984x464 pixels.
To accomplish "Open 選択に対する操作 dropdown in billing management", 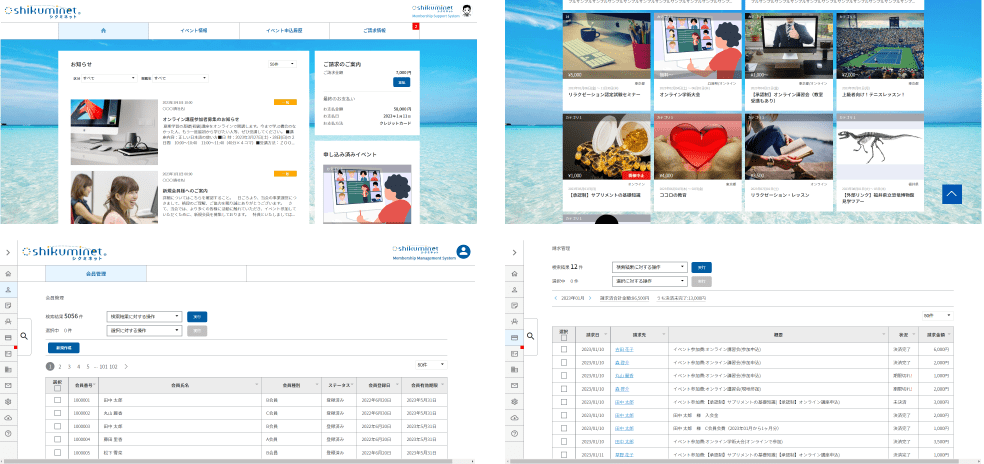I will pyautogui.click(x=648, y=282).
